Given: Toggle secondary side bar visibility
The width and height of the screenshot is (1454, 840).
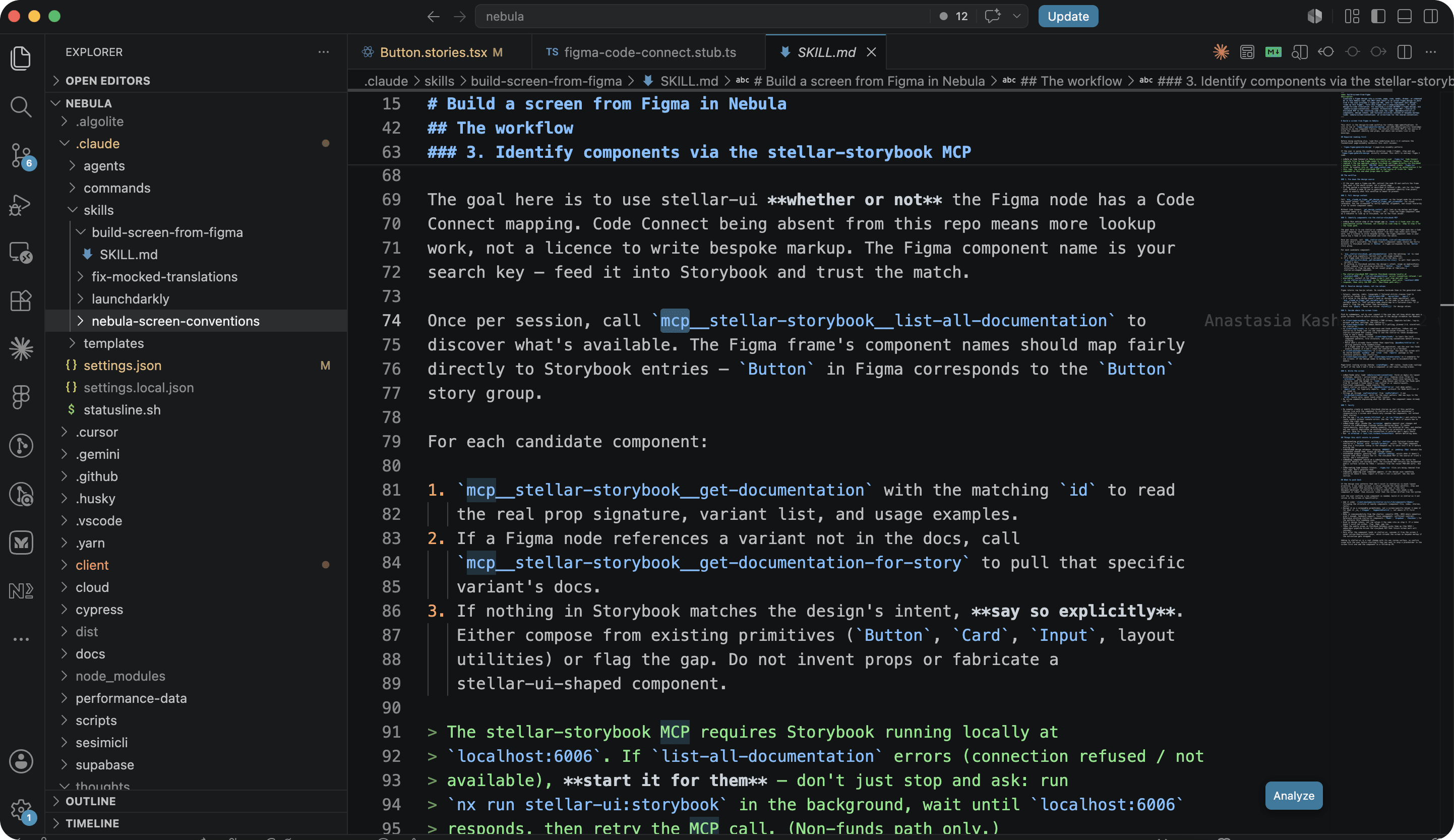Looking at the screenshot, I should pyautogui.click(x=1430, y=16).
